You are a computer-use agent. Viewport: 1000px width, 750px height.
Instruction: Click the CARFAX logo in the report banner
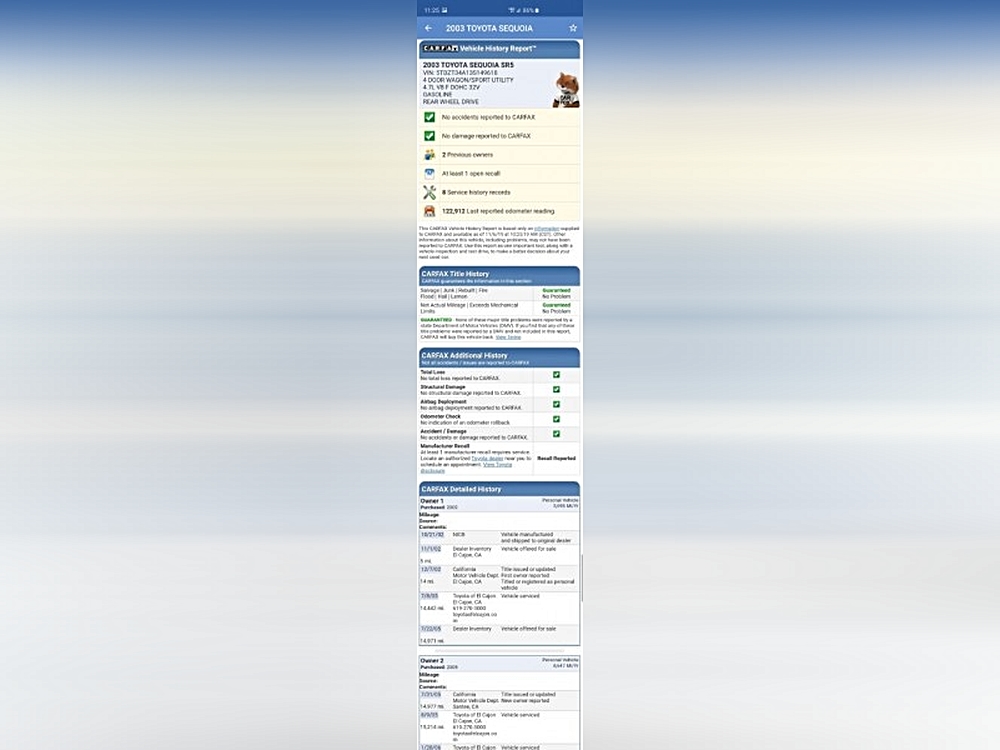coord(440,48)
